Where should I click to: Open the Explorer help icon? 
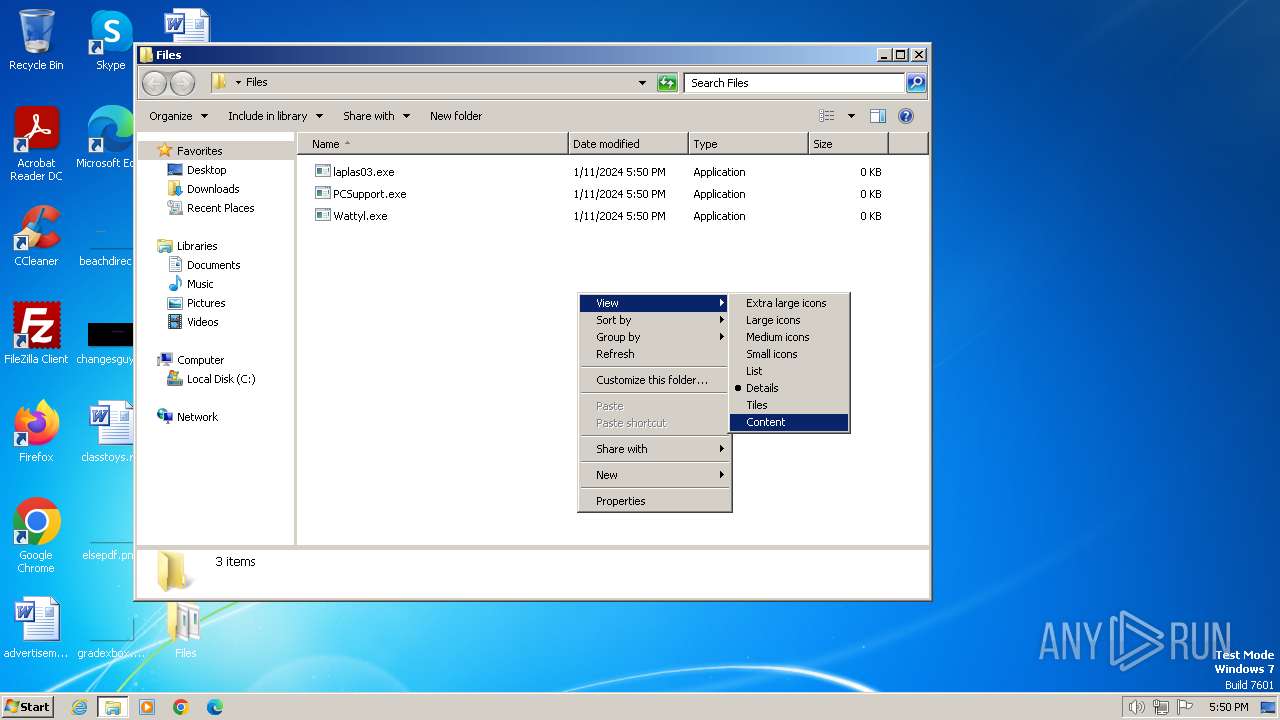click(x=906, y=116)
